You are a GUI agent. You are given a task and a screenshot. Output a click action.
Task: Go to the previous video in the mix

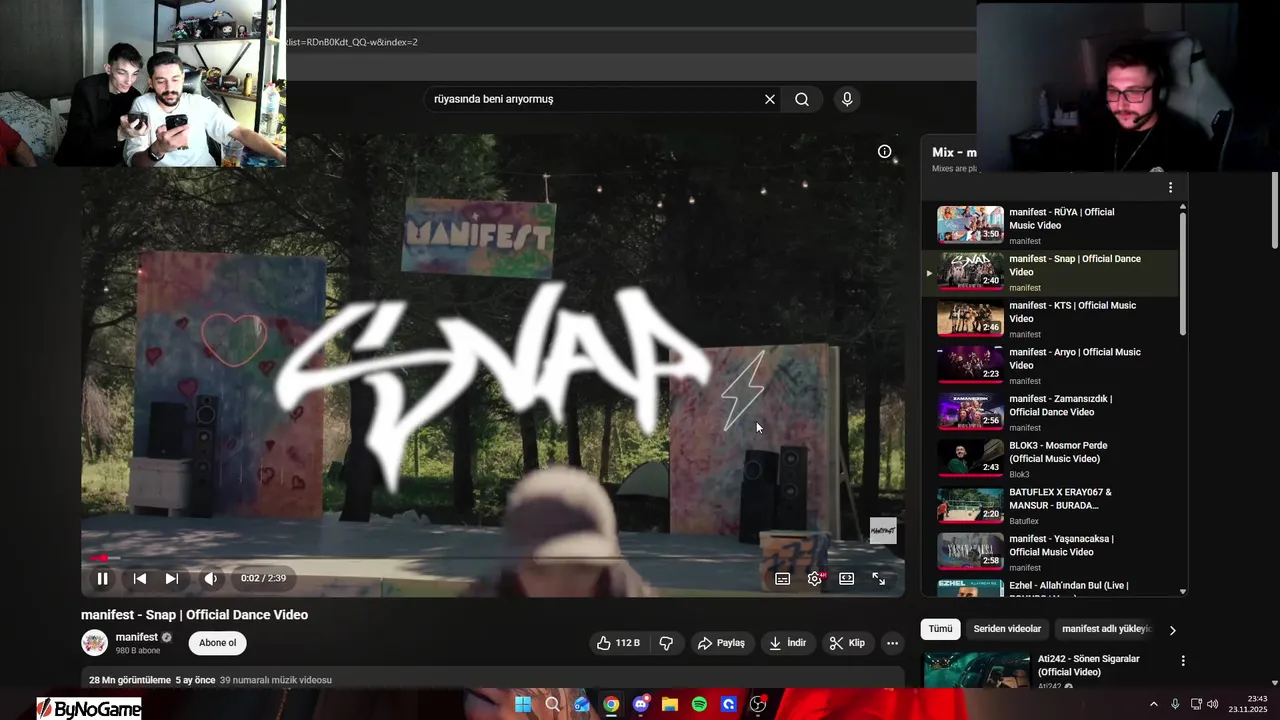pos(140,578)
